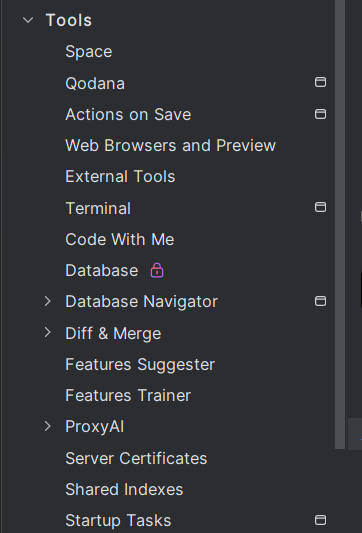Click the settings tree vertical scrollbar
Screen dimensions: 362x533
pyautogui.click(x=340, y=224)
